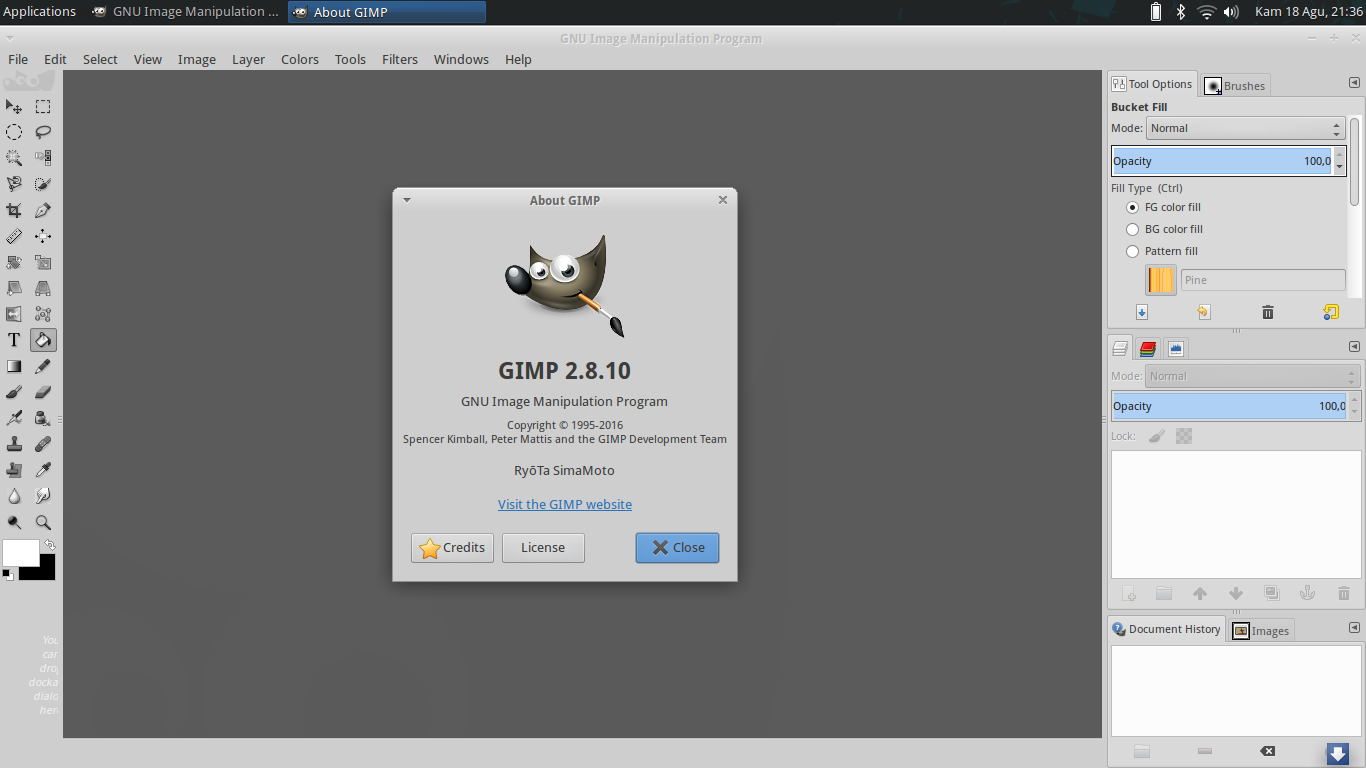Select the Align tool
Viewport: 1366px width, 768px height.
coord(43,236)
